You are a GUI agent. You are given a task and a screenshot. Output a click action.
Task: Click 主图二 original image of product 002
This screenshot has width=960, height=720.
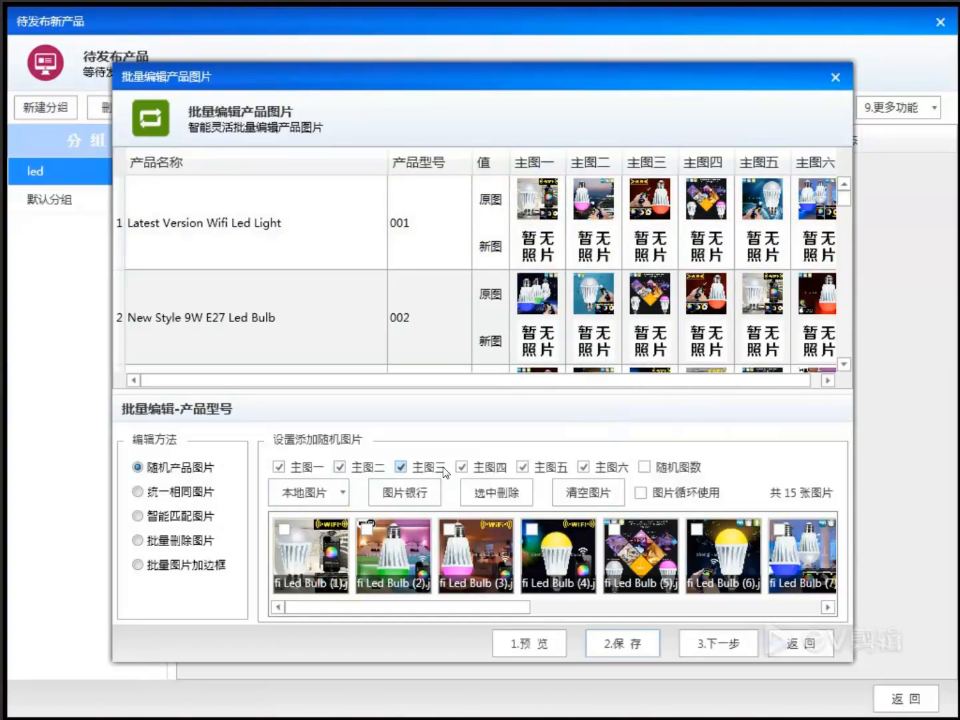pyautogui.click(x=594, y=294)
